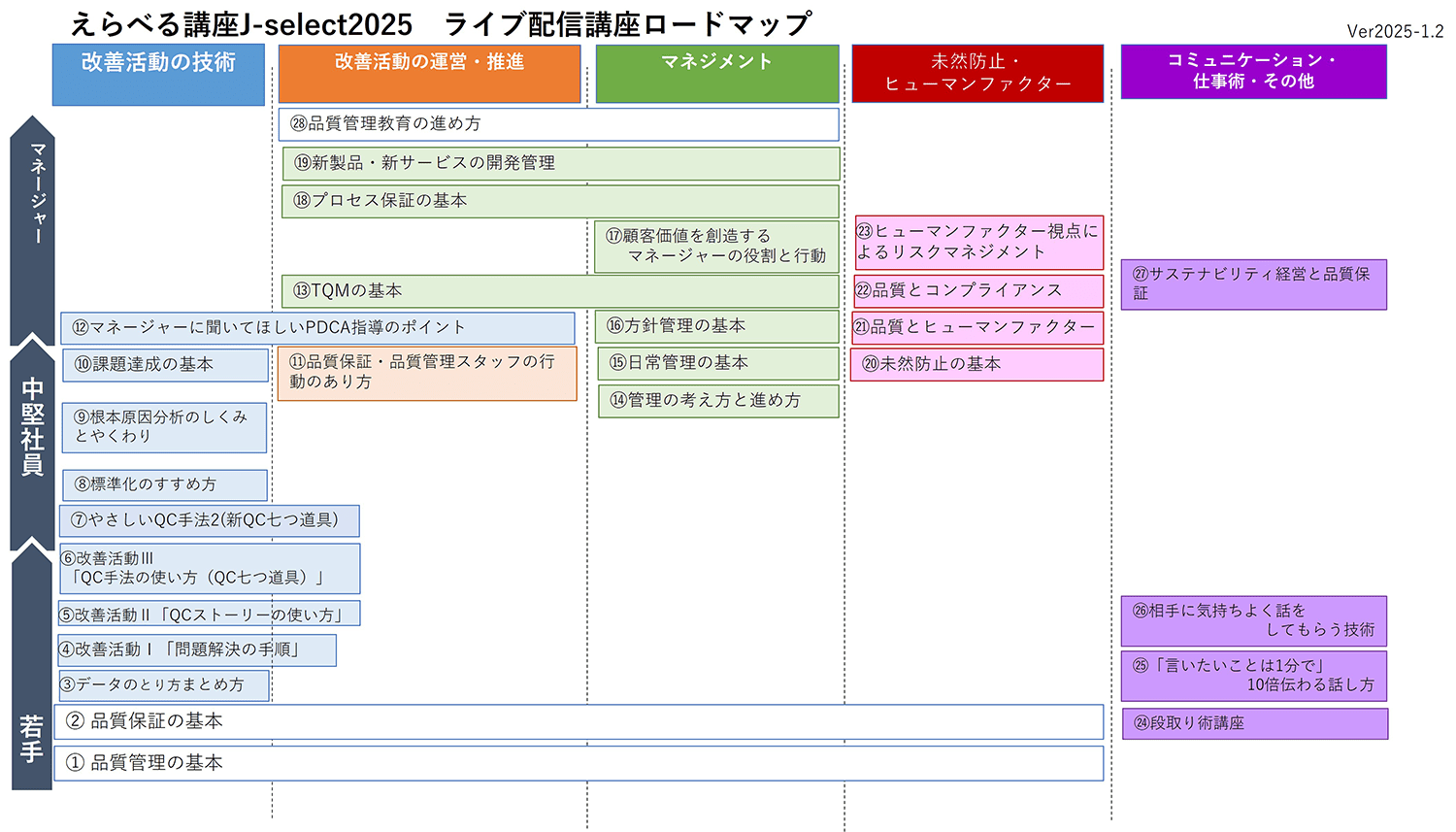
Task: Open course ㉘品質管理教育の進め方
Action: tap(559, 124)
